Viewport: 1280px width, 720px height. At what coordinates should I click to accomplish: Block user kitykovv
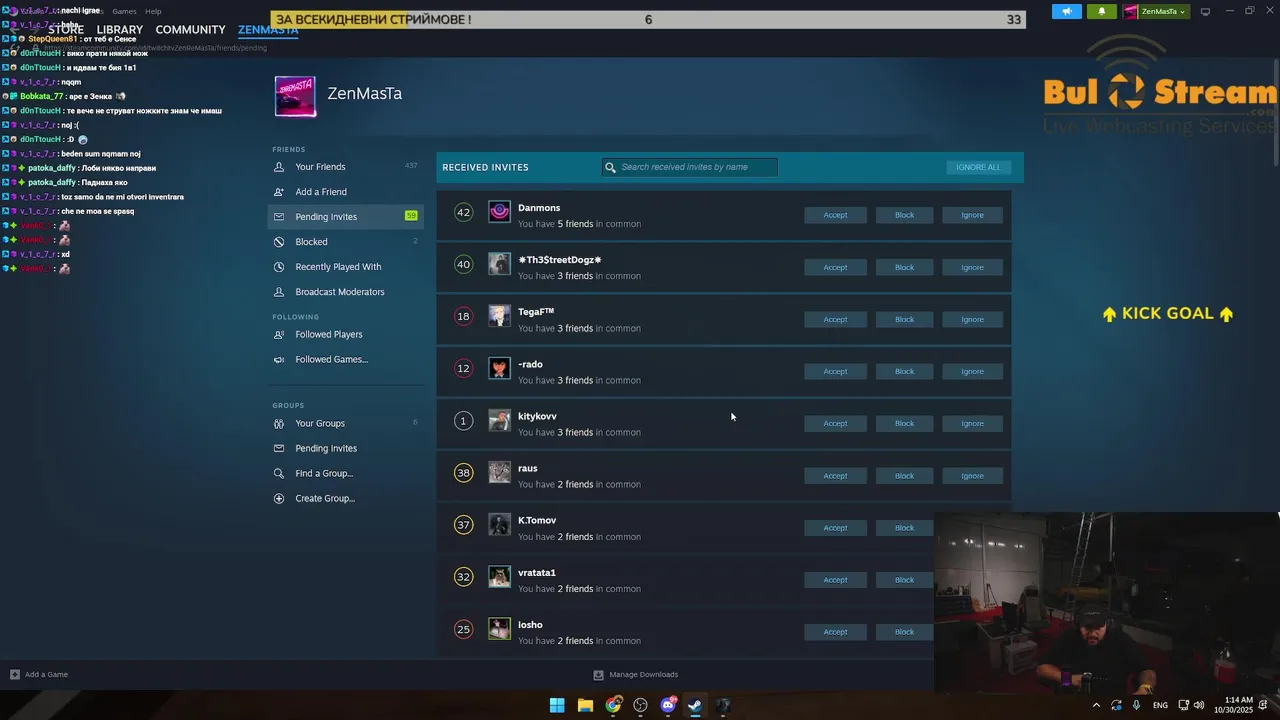[x=904, y=423]
